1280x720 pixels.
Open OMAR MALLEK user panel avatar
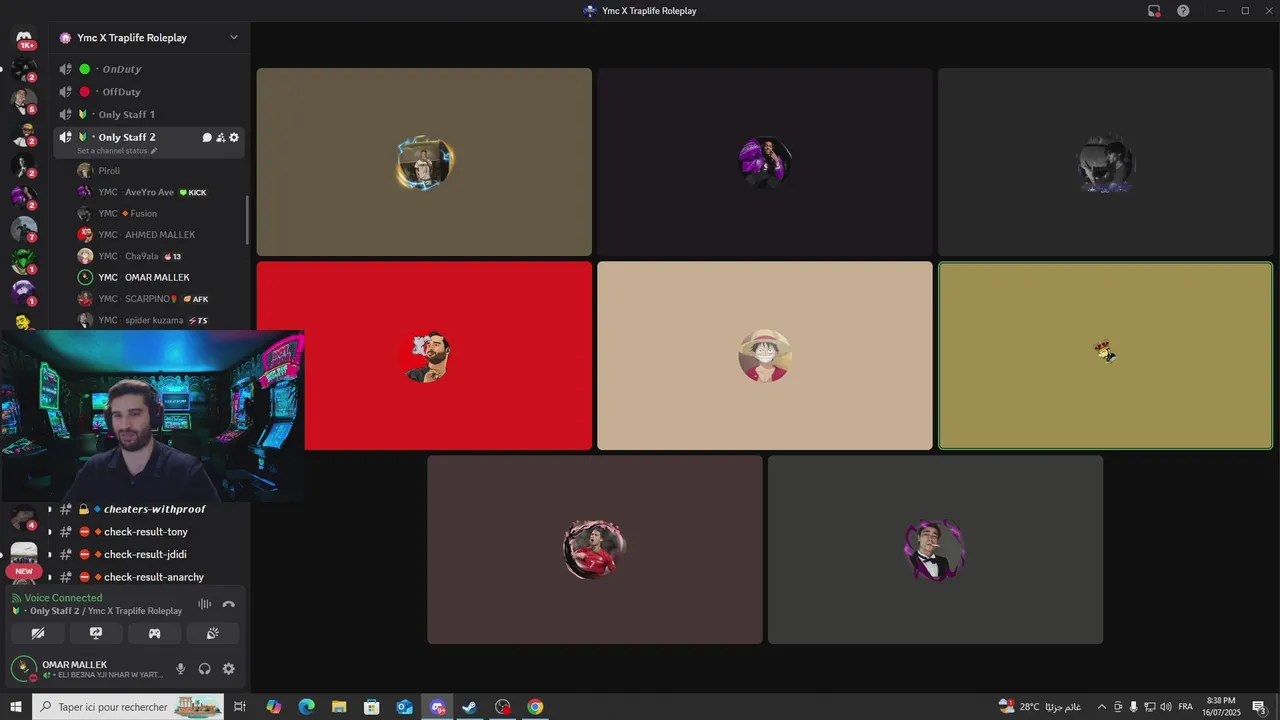(23, 668)
